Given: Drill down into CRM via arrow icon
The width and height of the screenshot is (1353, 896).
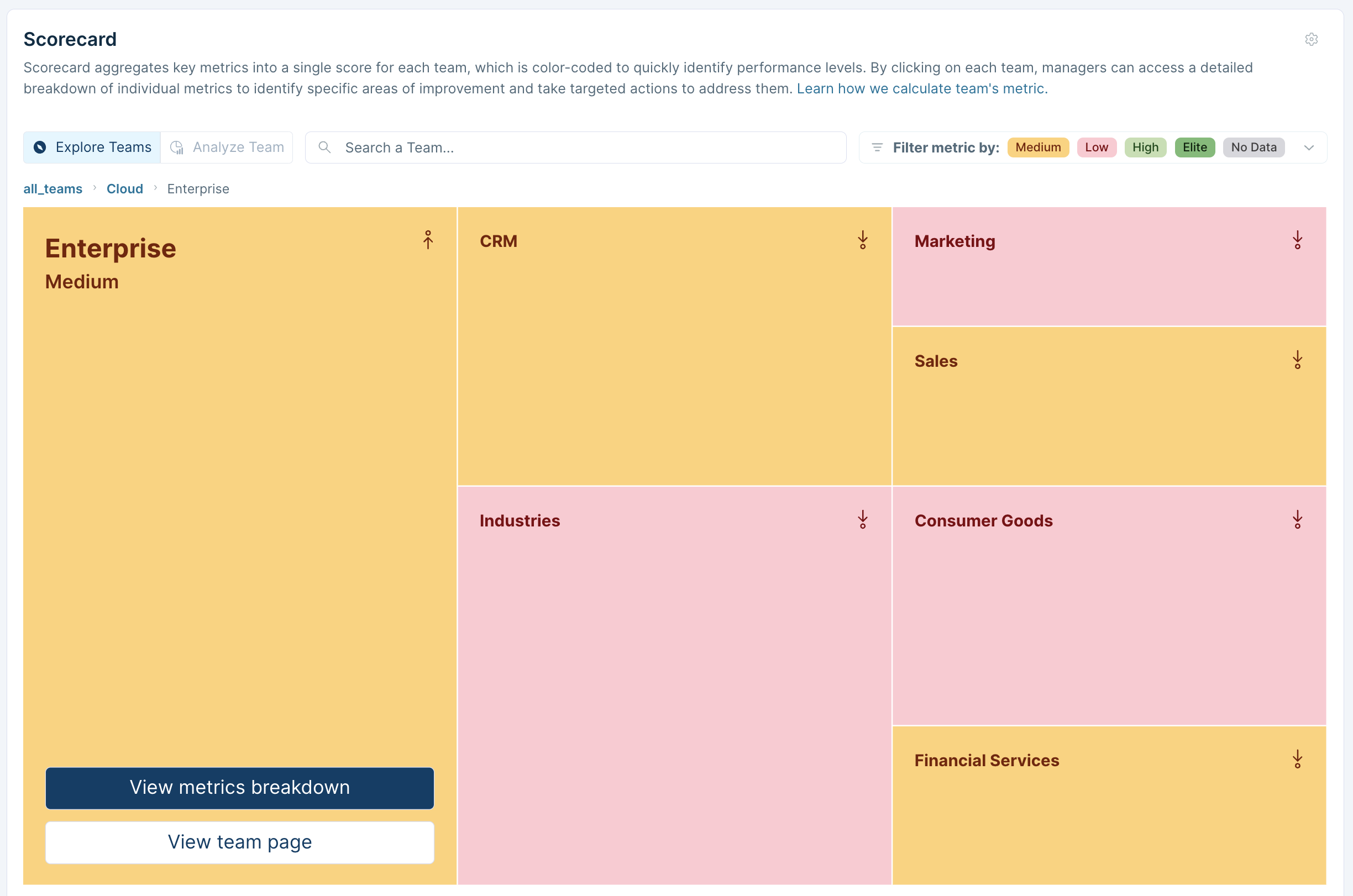Looking at the screenshot, I should (863, 240).
